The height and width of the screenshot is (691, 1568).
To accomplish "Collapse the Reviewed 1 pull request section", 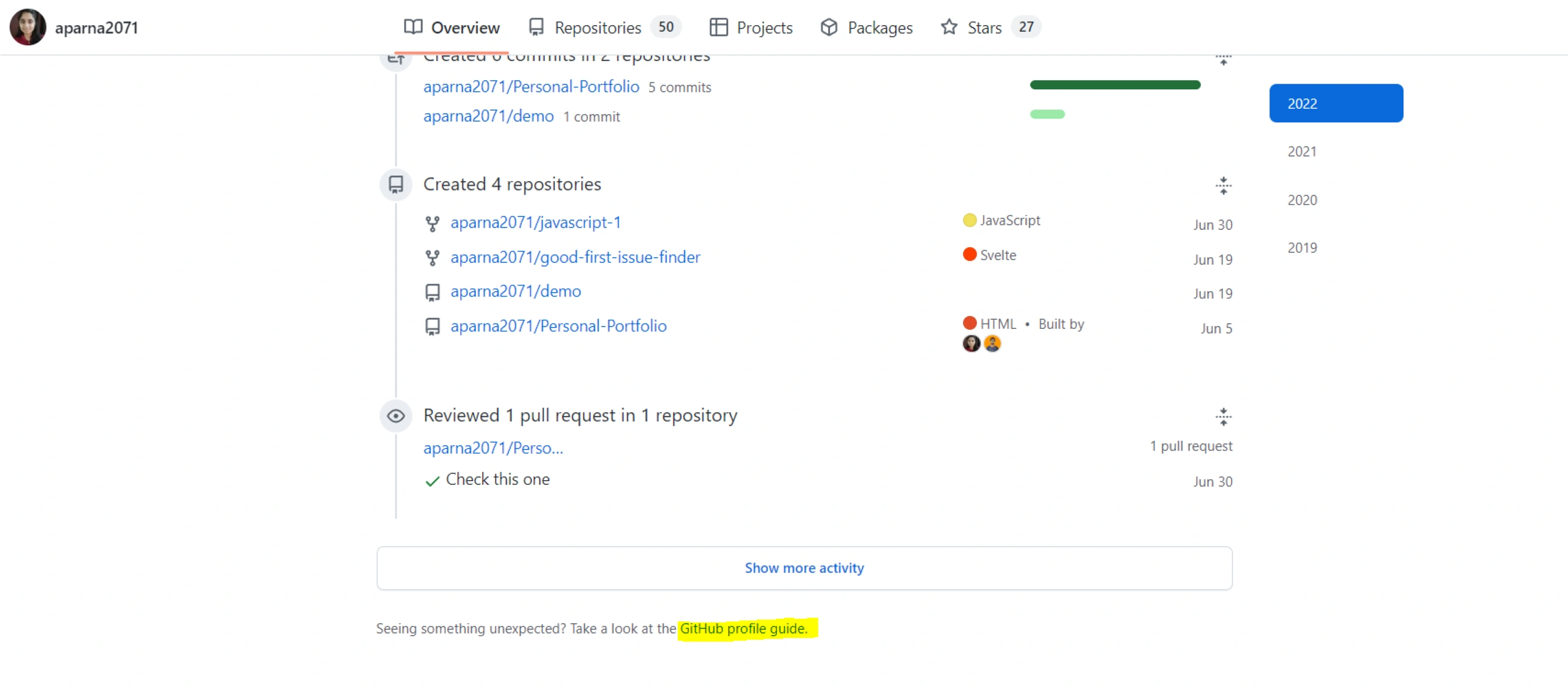I will [1223, 417].
